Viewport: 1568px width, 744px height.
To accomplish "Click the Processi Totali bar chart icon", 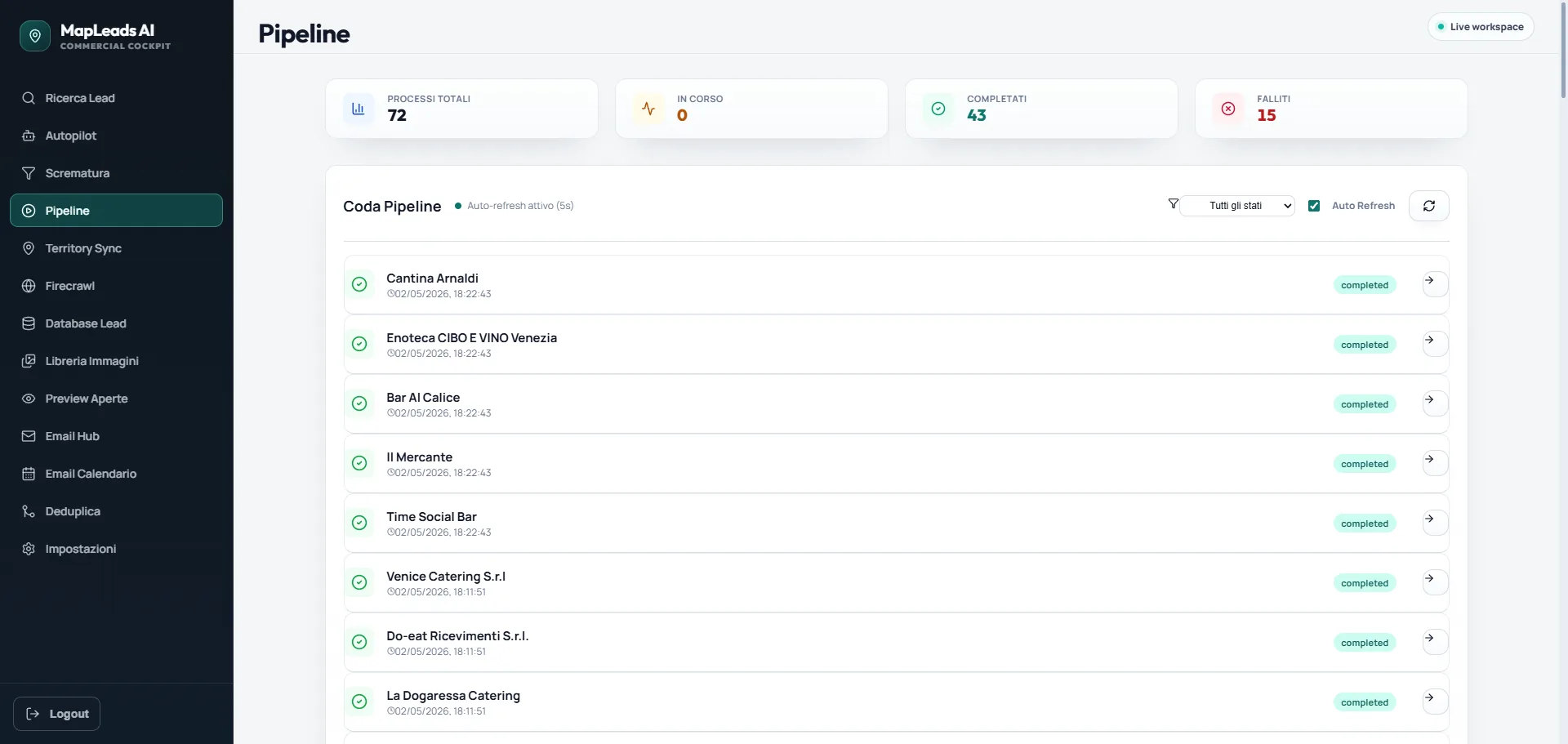I will pos(358,109).
